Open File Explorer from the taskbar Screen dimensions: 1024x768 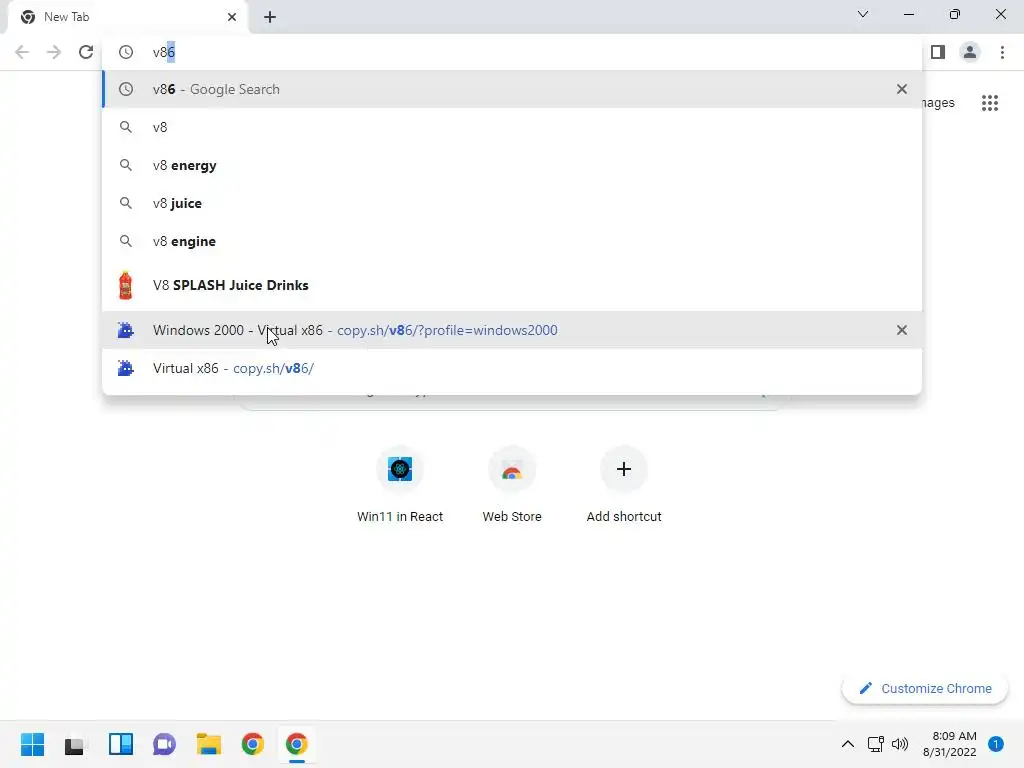208,744
